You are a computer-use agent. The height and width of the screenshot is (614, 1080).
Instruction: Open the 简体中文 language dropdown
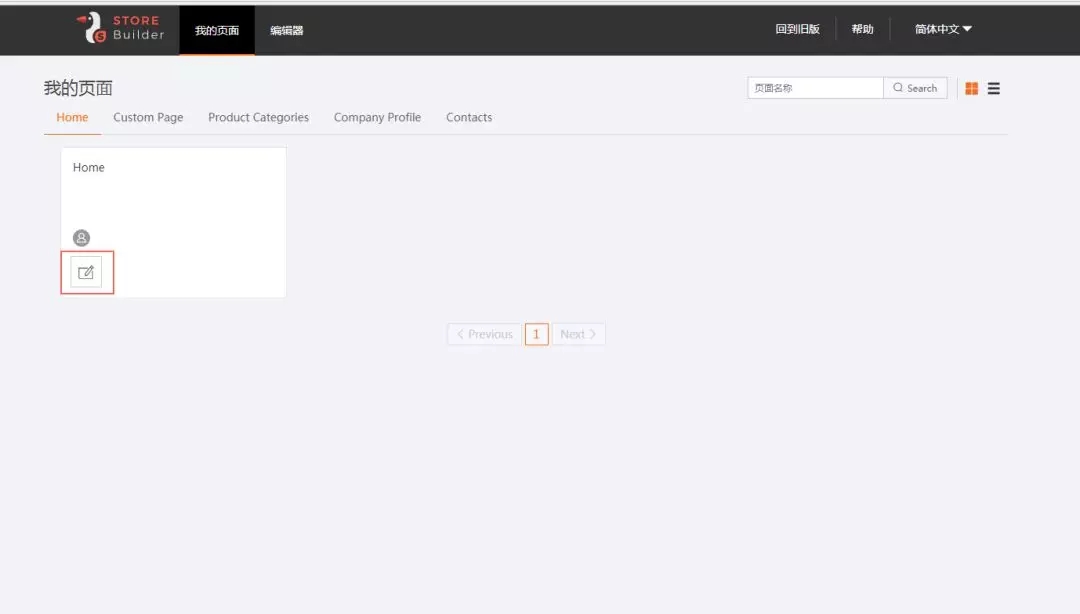click(942, 29)
